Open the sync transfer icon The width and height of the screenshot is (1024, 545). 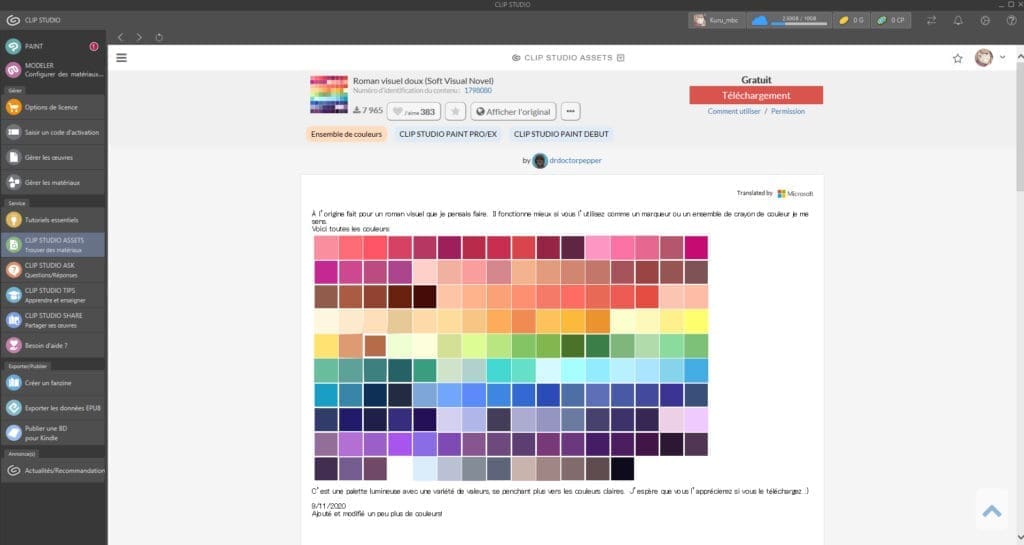pos(931,20)
